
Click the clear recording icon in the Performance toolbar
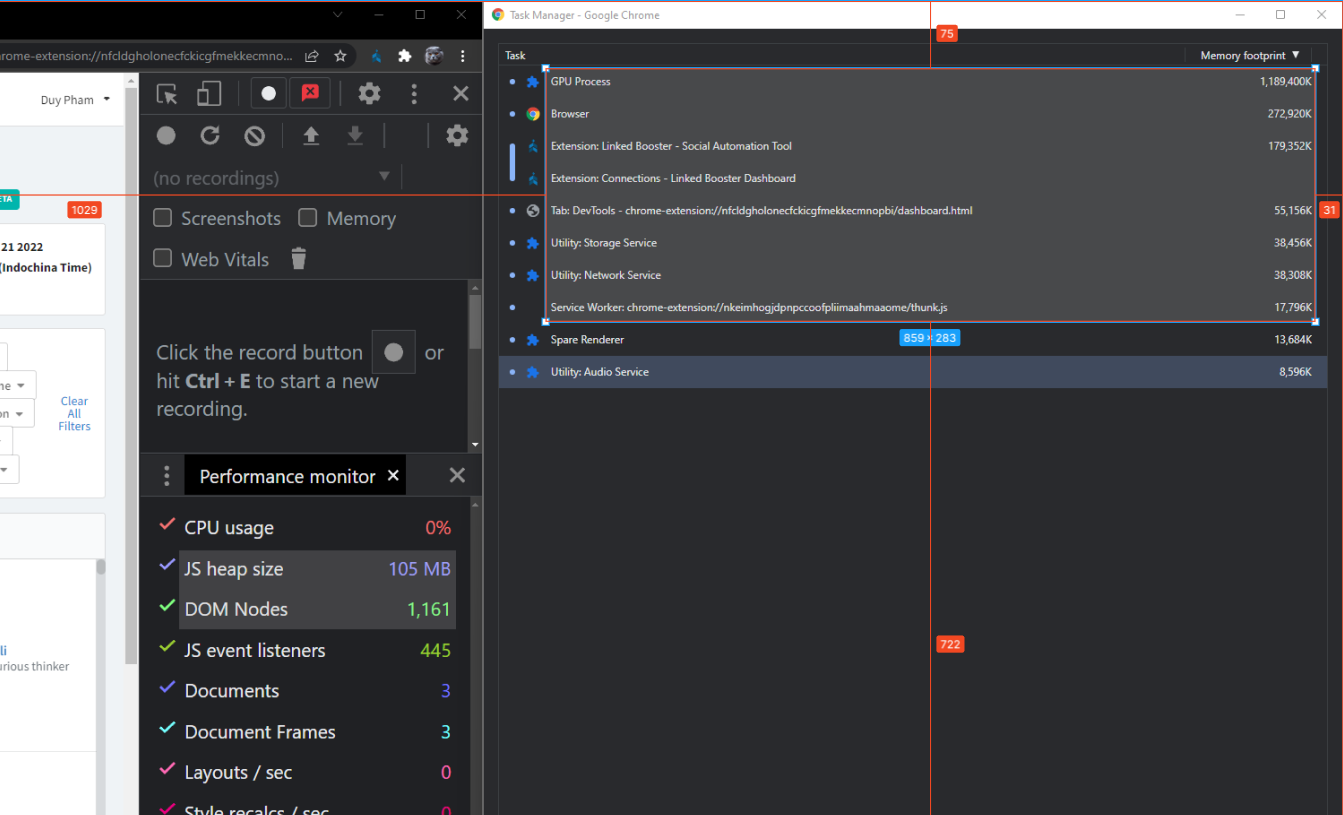254,135
